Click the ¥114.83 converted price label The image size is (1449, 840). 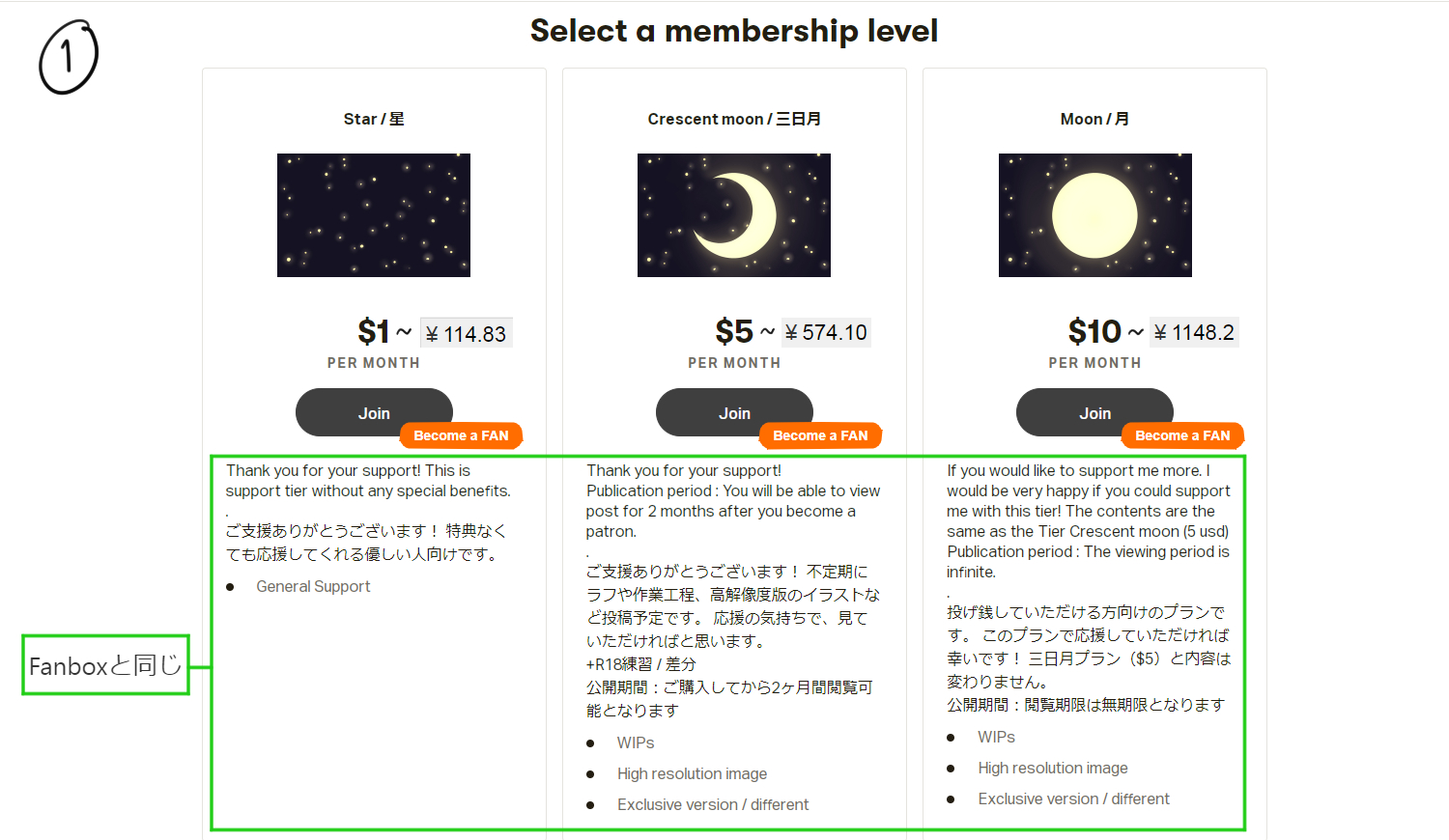pos(467,333)
